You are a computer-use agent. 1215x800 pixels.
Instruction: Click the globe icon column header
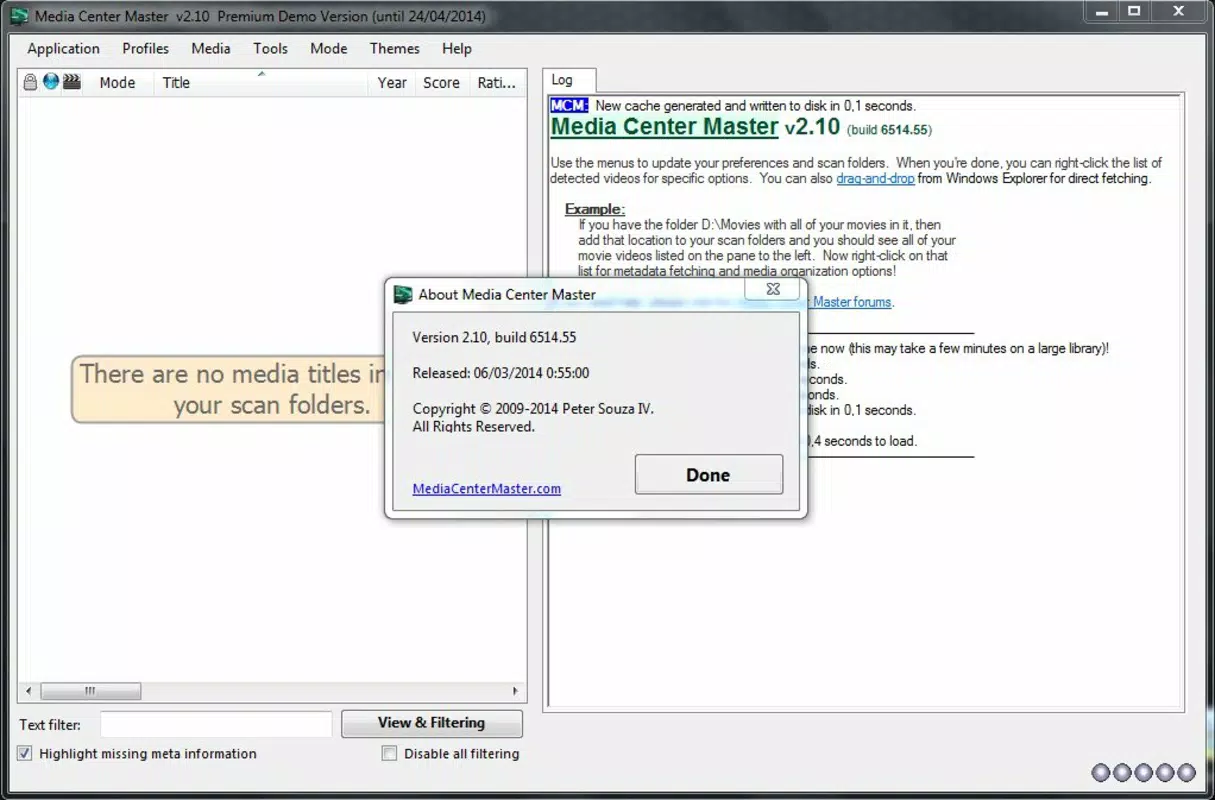pos(51,82)
